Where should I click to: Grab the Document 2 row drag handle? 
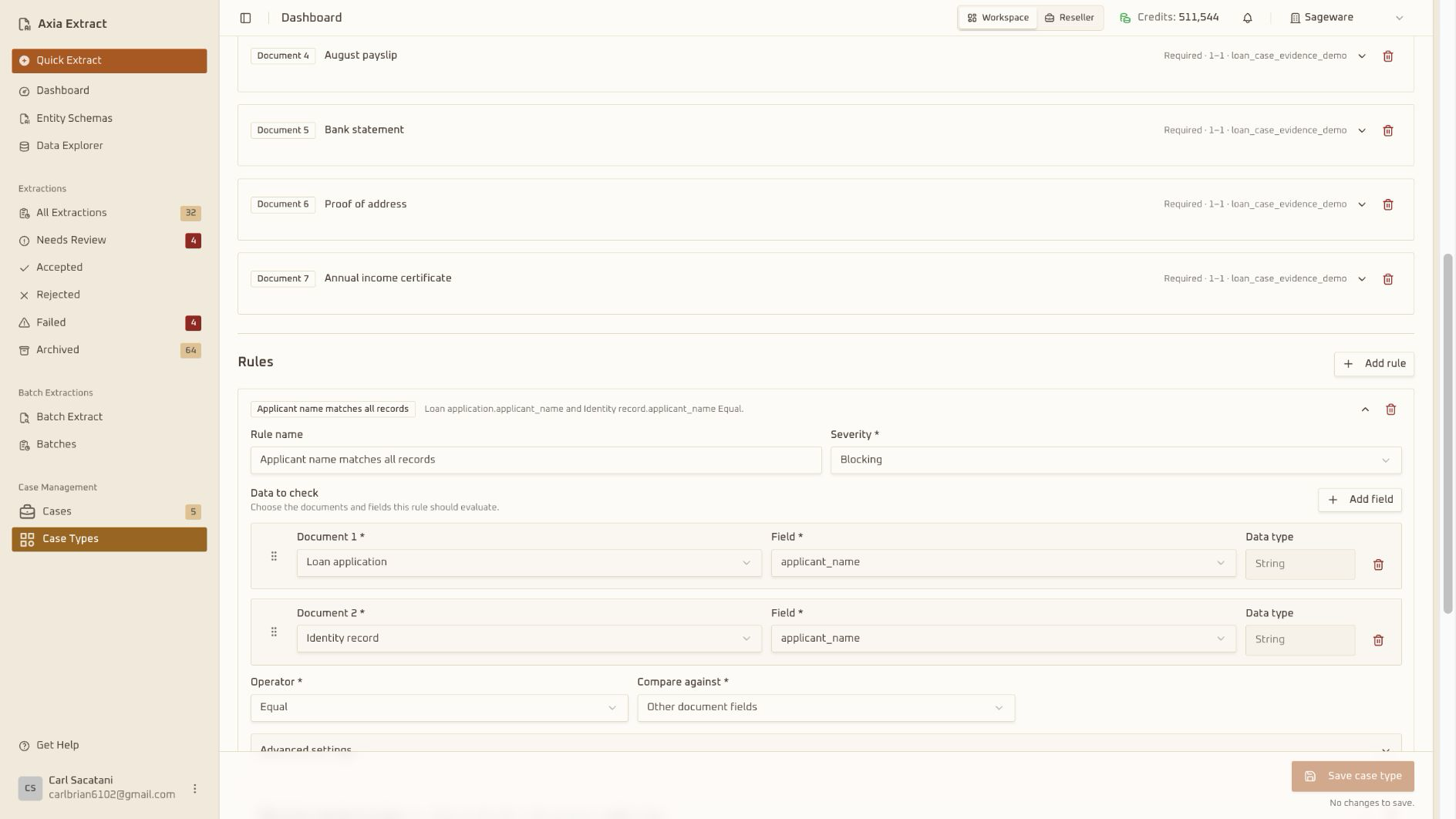pyautogui.click(x=274, y=632)
